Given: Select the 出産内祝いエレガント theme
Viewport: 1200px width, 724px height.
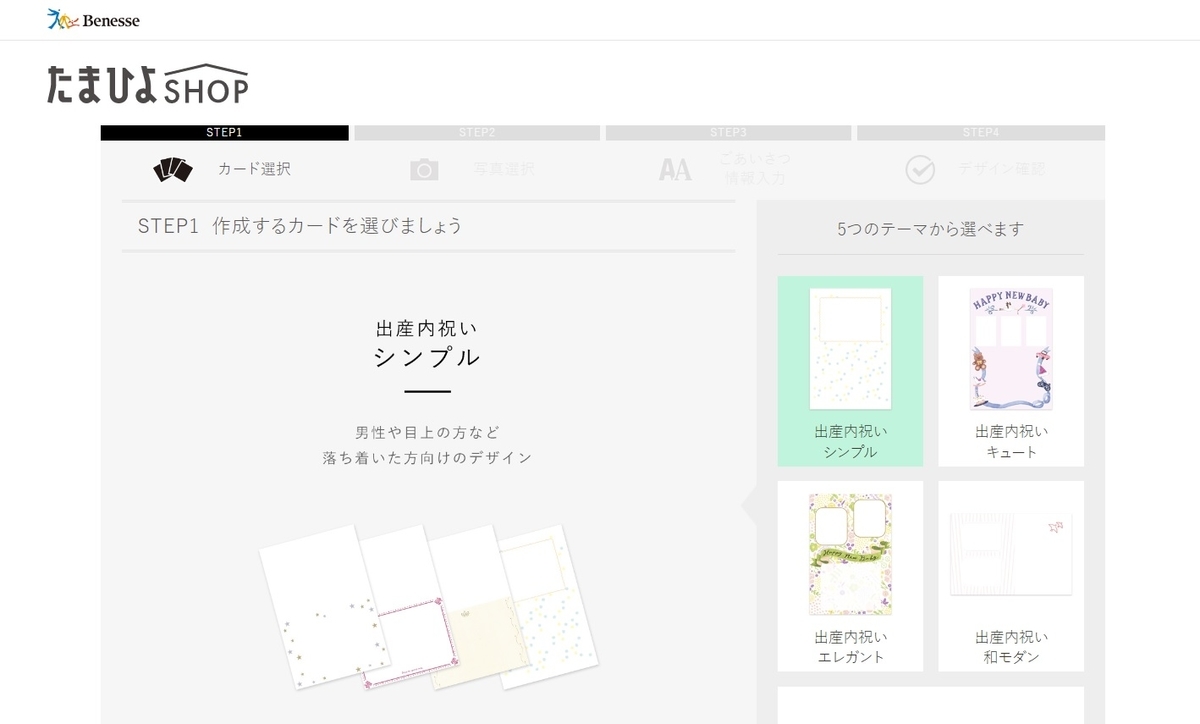Looking at the screenshot, I should [x=850, y=575].
